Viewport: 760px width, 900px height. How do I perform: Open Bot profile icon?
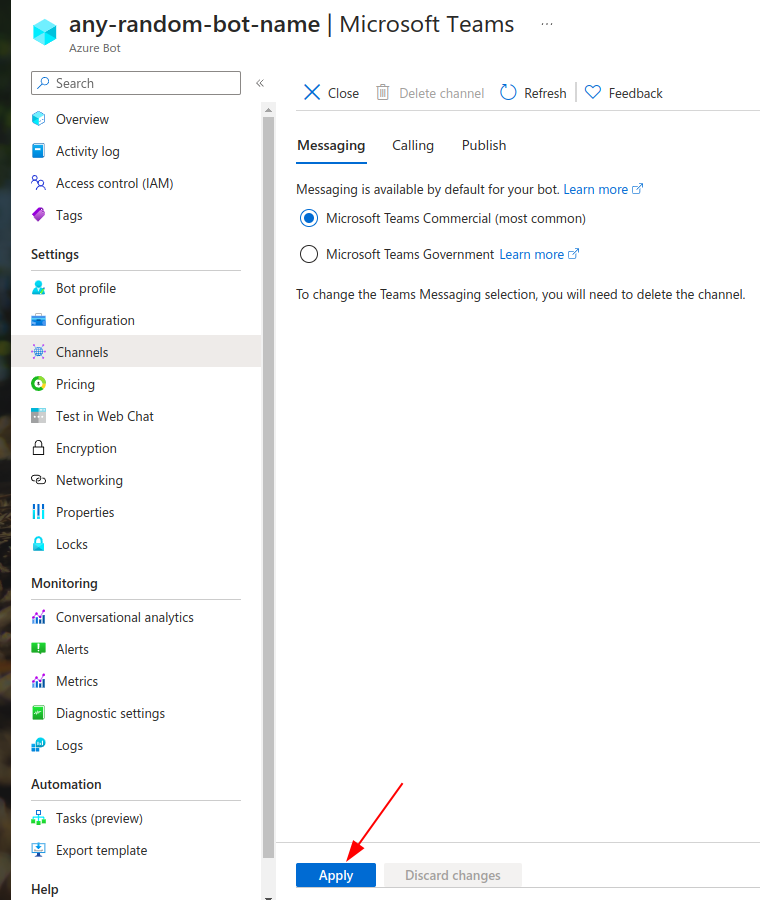click(38, 288)
